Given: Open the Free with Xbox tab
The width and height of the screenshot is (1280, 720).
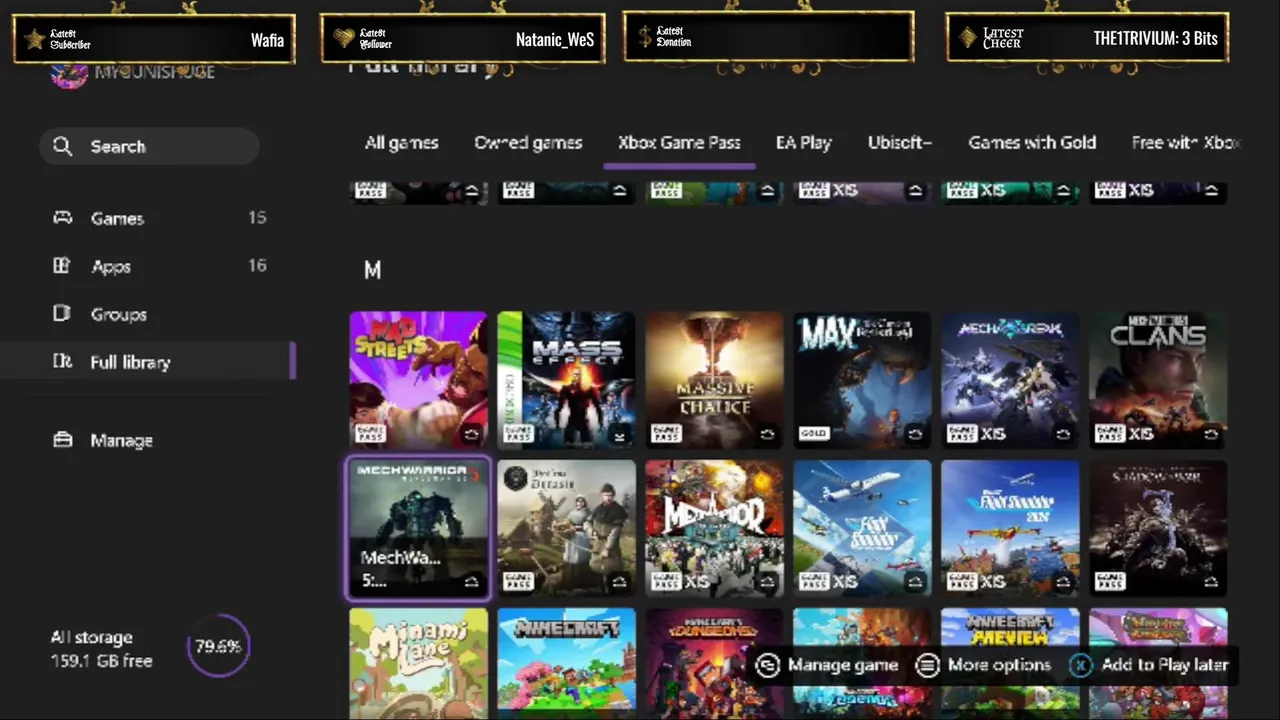Looking at the screenshot, I should pyautogui.click(x=1186, y=143).
